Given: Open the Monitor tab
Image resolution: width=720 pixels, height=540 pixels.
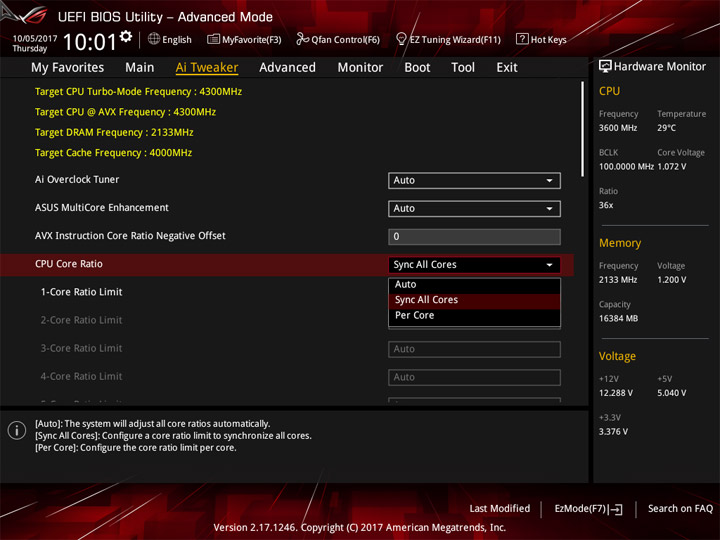Looking at the screenshot, I should point(360,68).
